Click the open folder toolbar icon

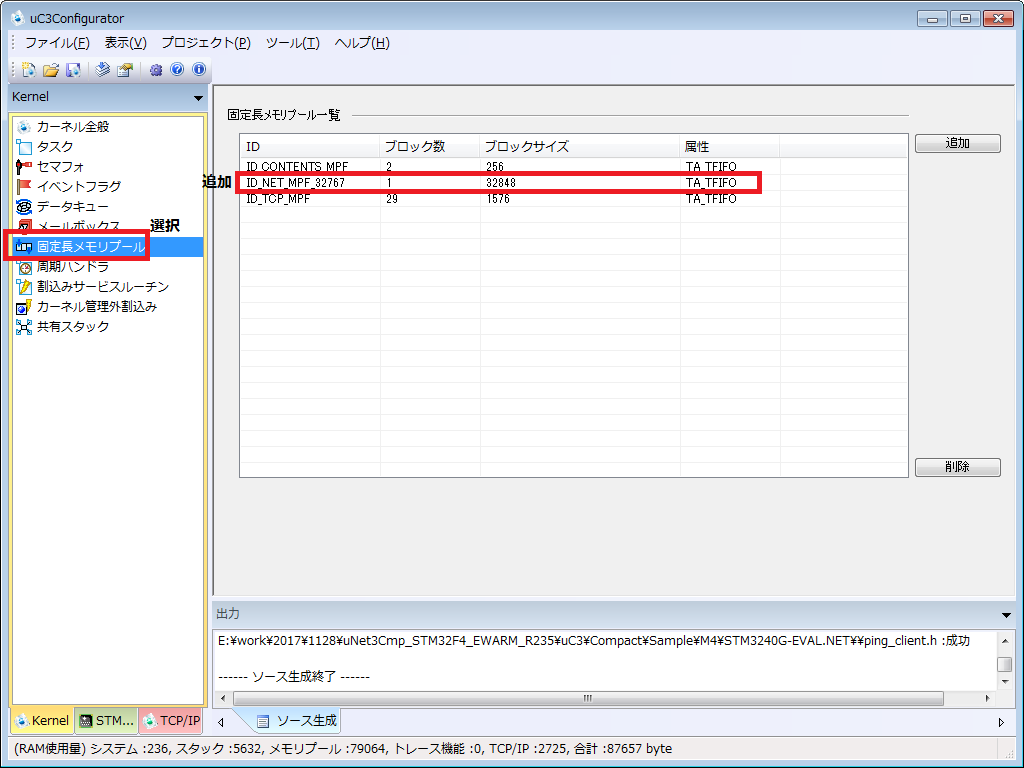tap(51, 70)
